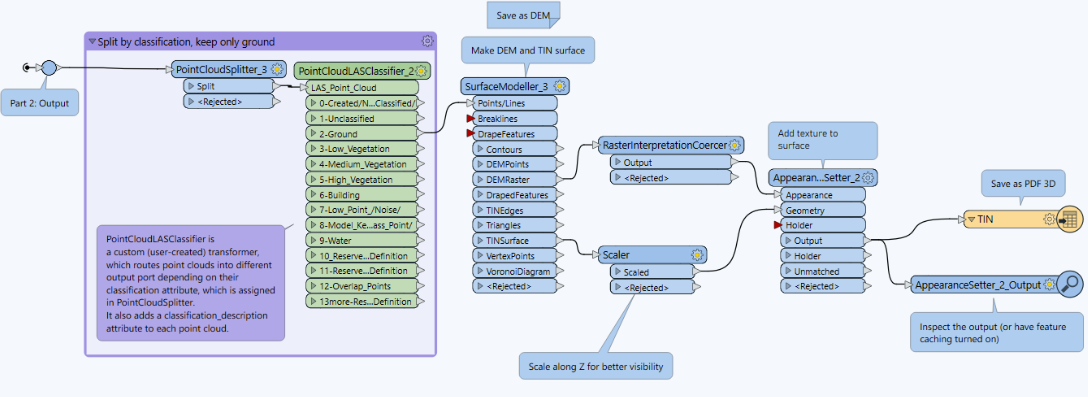Open Scaler transformer gear icon
The image size is (1088, 397).
coord(697,255)
